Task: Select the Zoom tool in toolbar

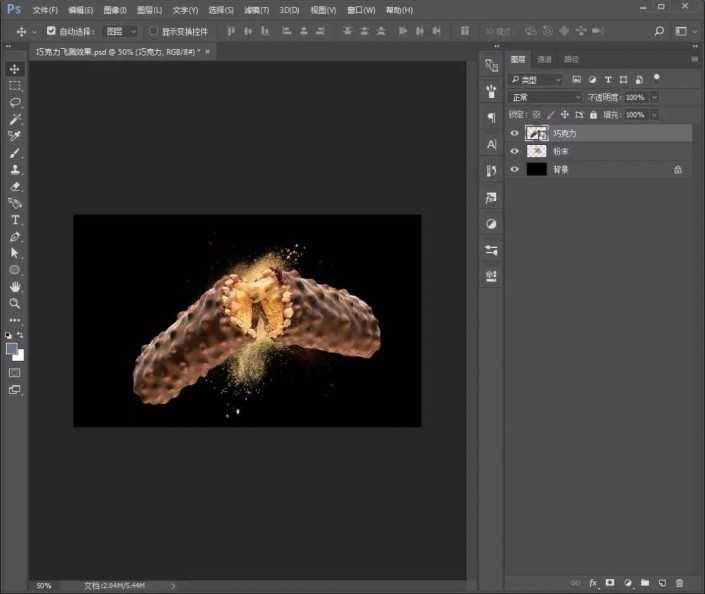Action: 15,303
